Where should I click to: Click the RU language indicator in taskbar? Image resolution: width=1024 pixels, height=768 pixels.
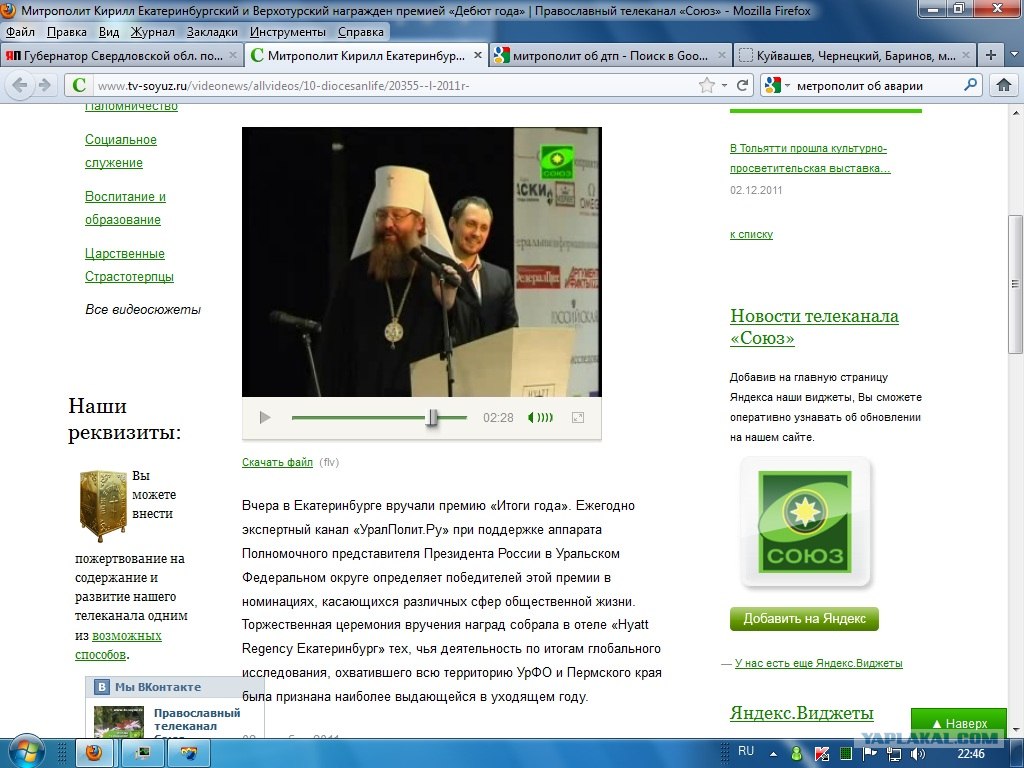coord(746,751)
